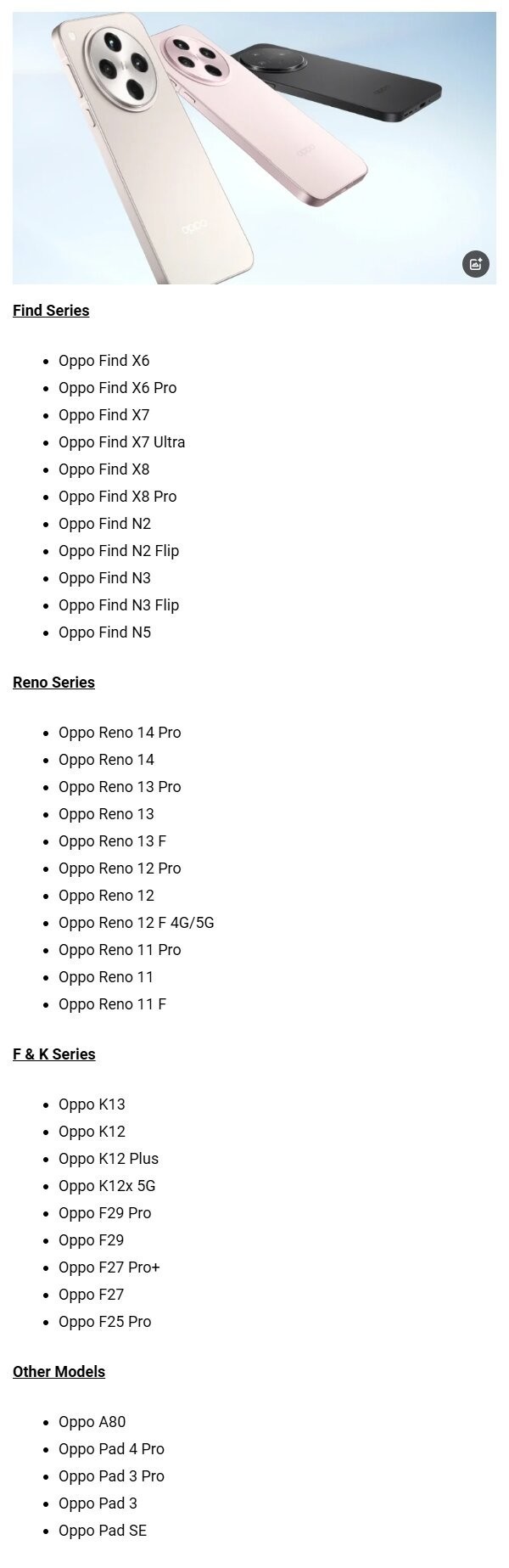Select Oppo Find X7 Ultra list item
The image size is (509, 1568).
pyautogui.click(x=121, y=442)
